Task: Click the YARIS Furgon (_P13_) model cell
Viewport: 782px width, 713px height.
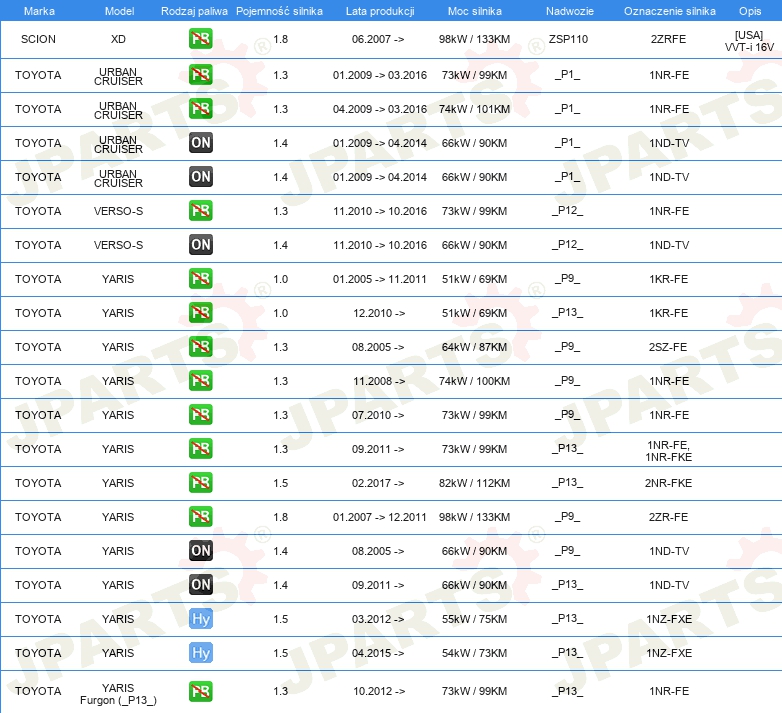Action: tap(118, 694)
